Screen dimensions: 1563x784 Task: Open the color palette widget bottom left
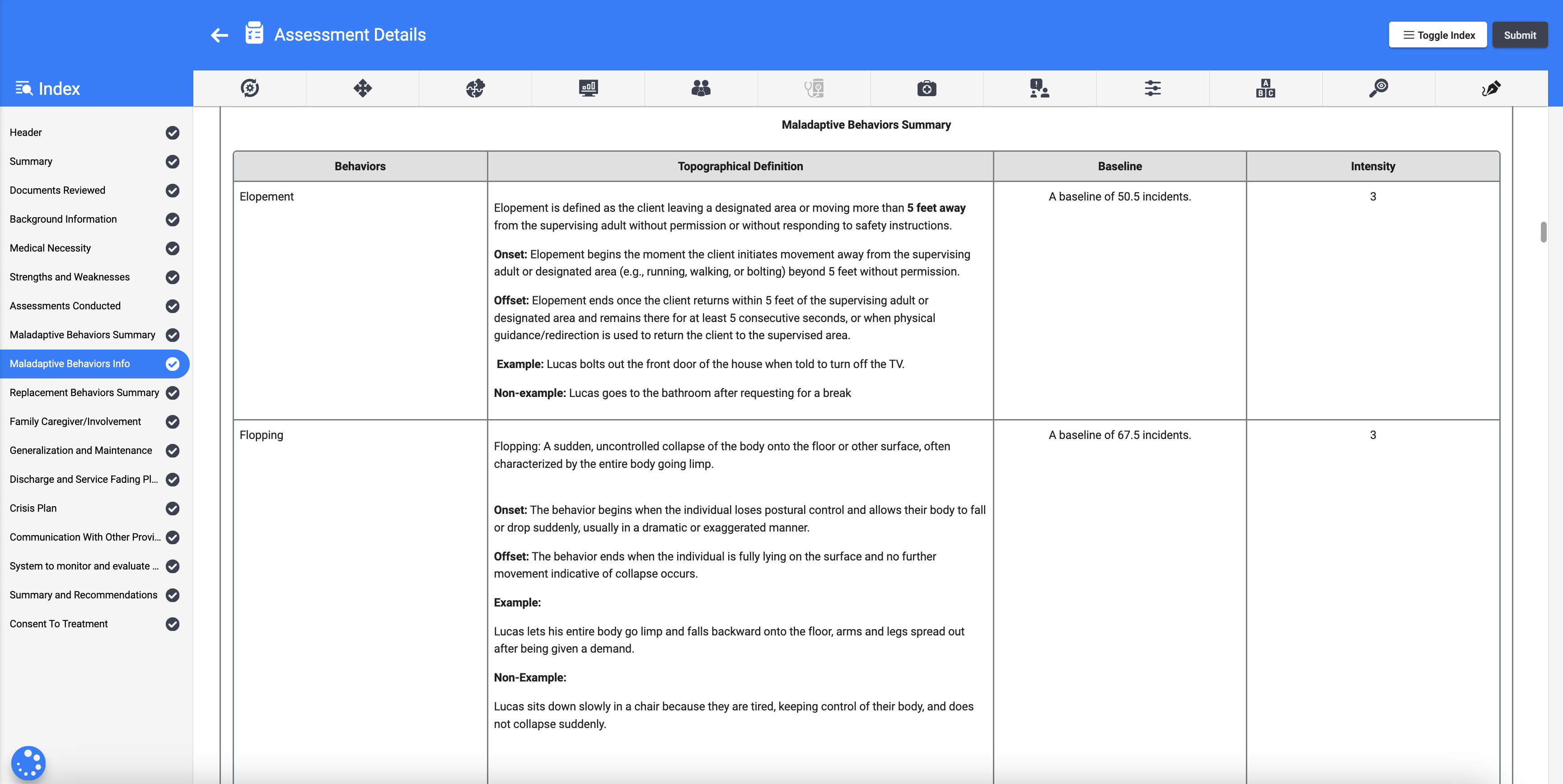[28, 763]
